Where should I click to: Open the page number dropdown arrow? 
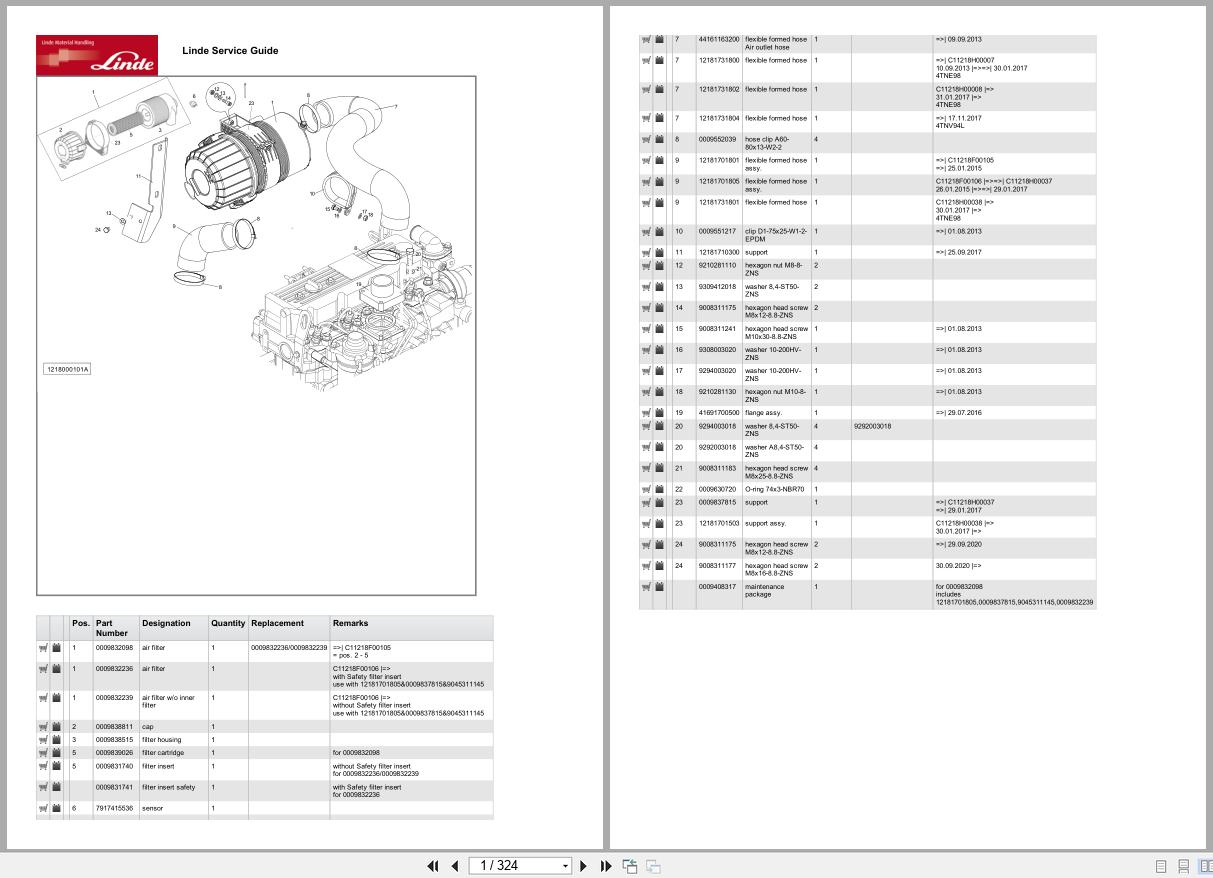(x=565, y=866)
